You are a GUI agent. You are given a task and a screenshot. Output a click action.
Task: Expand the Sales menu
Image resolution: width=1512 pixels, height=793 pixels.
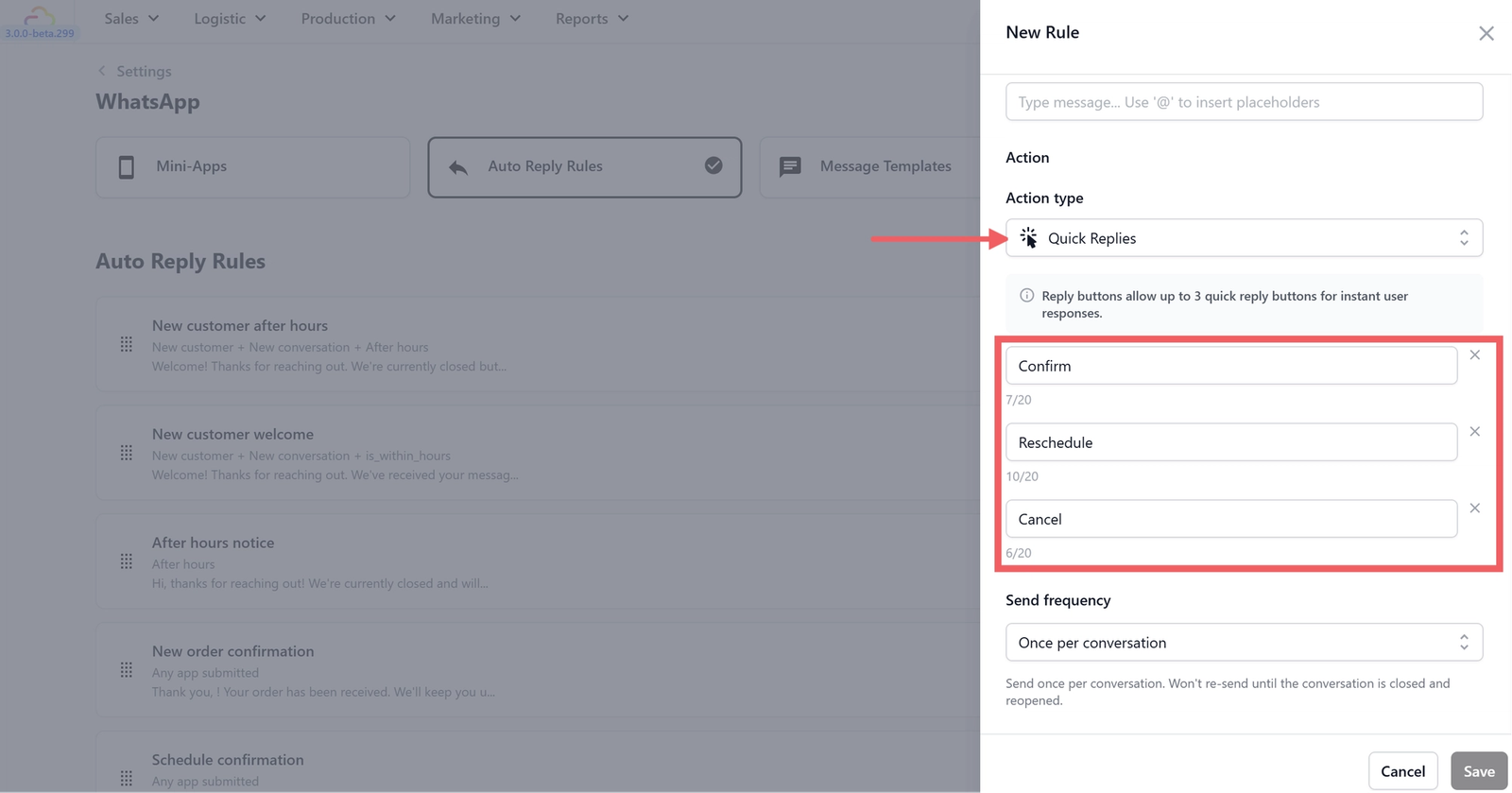(x=131, y=19)
